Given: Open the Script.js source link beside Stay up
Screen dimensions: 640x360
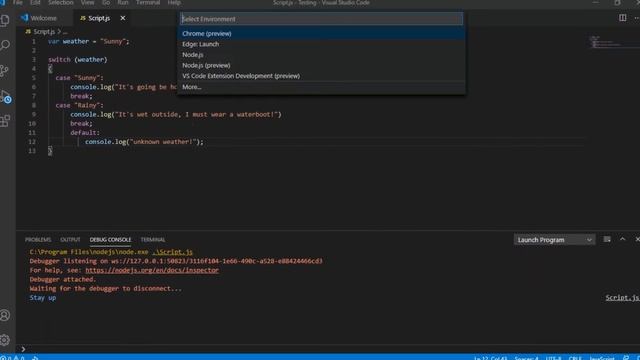Looking at the screenshot, I should pyautogui.click(x=622, y=298).
